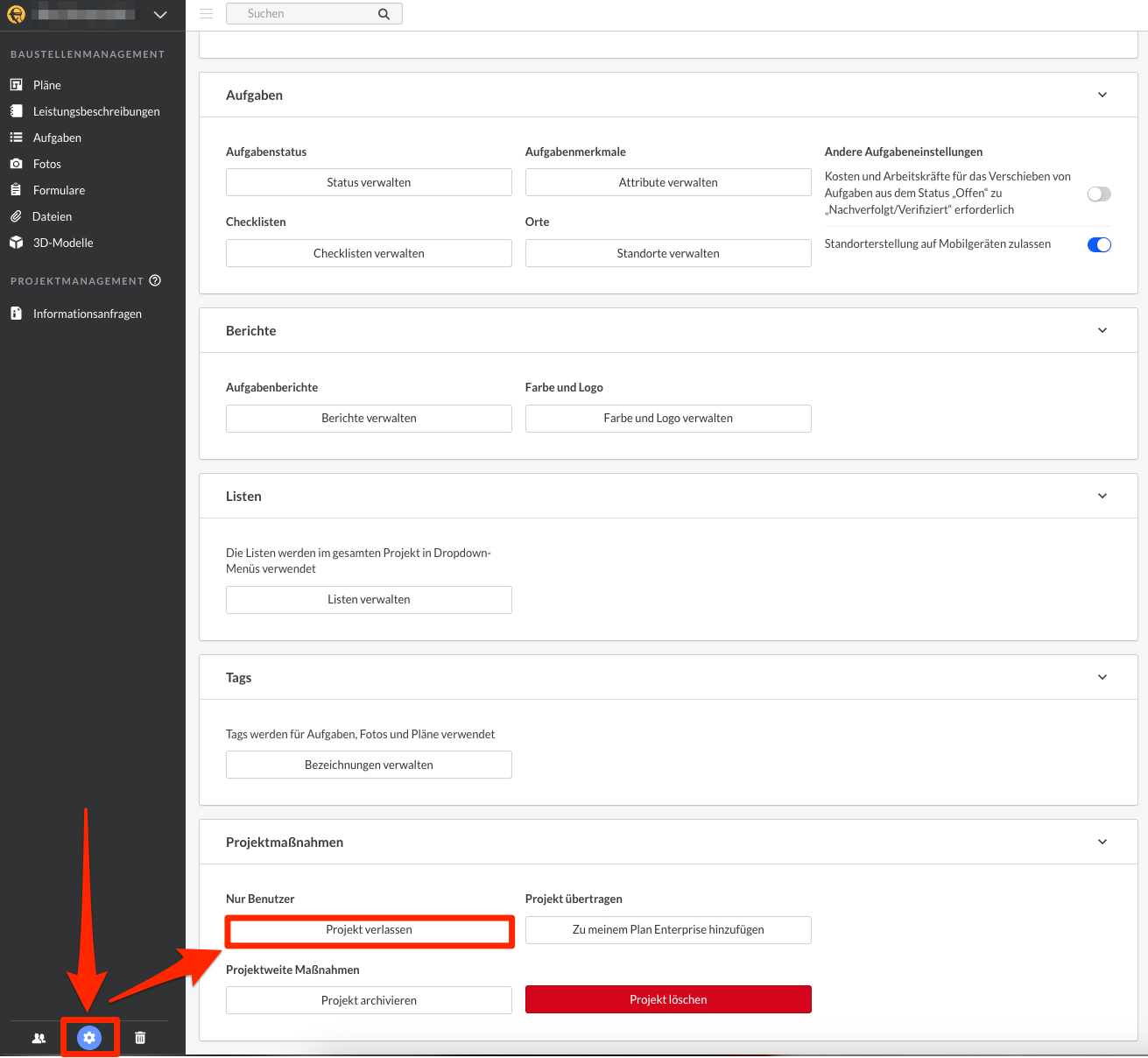Open Pläne in the sidebar
This screenshot has height=1058, width=1148.
click(47, 85)
